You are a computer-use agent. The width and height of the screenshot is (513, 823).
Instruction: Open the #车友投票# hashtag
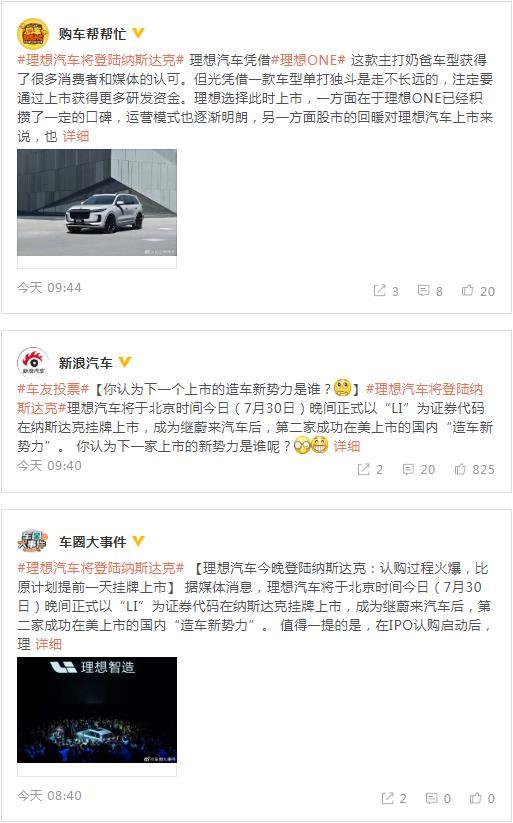54,389
